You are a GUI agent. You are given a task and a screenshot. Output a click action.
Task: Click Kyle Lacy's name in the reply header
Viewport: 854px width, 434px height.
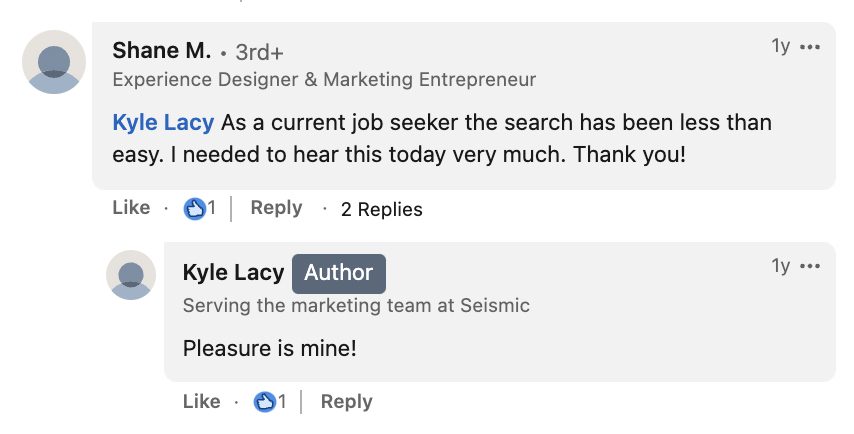pyautogui.click(x=233, y=272)
